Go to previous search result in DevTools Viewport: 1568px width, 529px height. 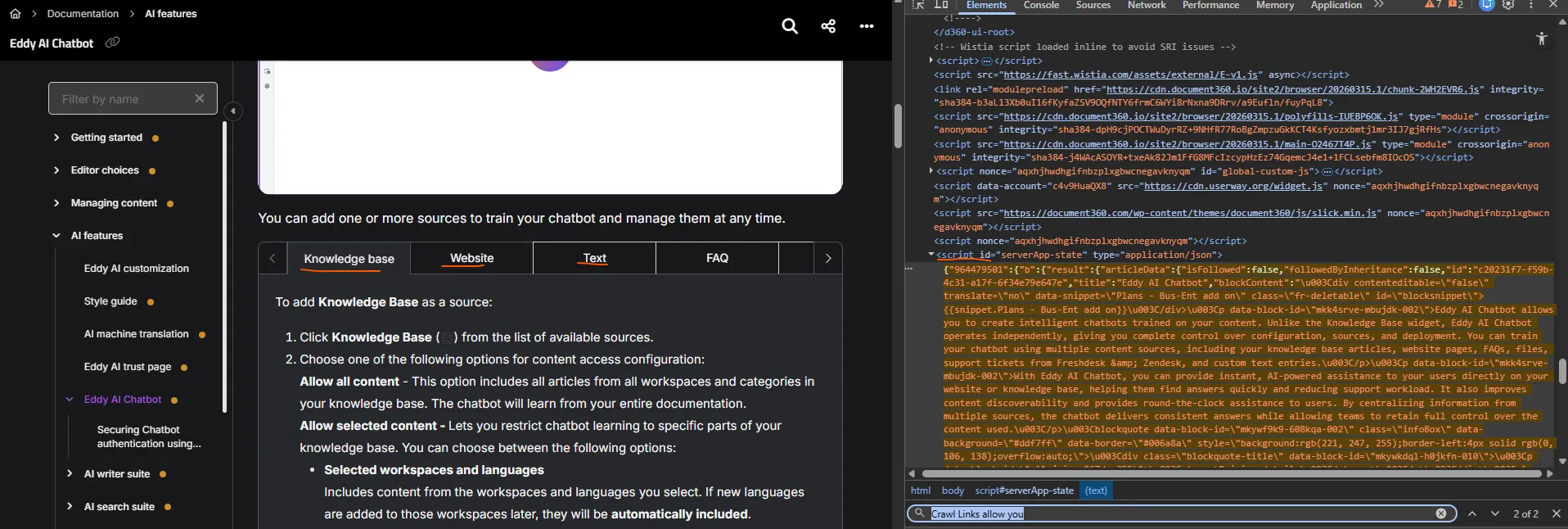click(x=1472, y=513)
